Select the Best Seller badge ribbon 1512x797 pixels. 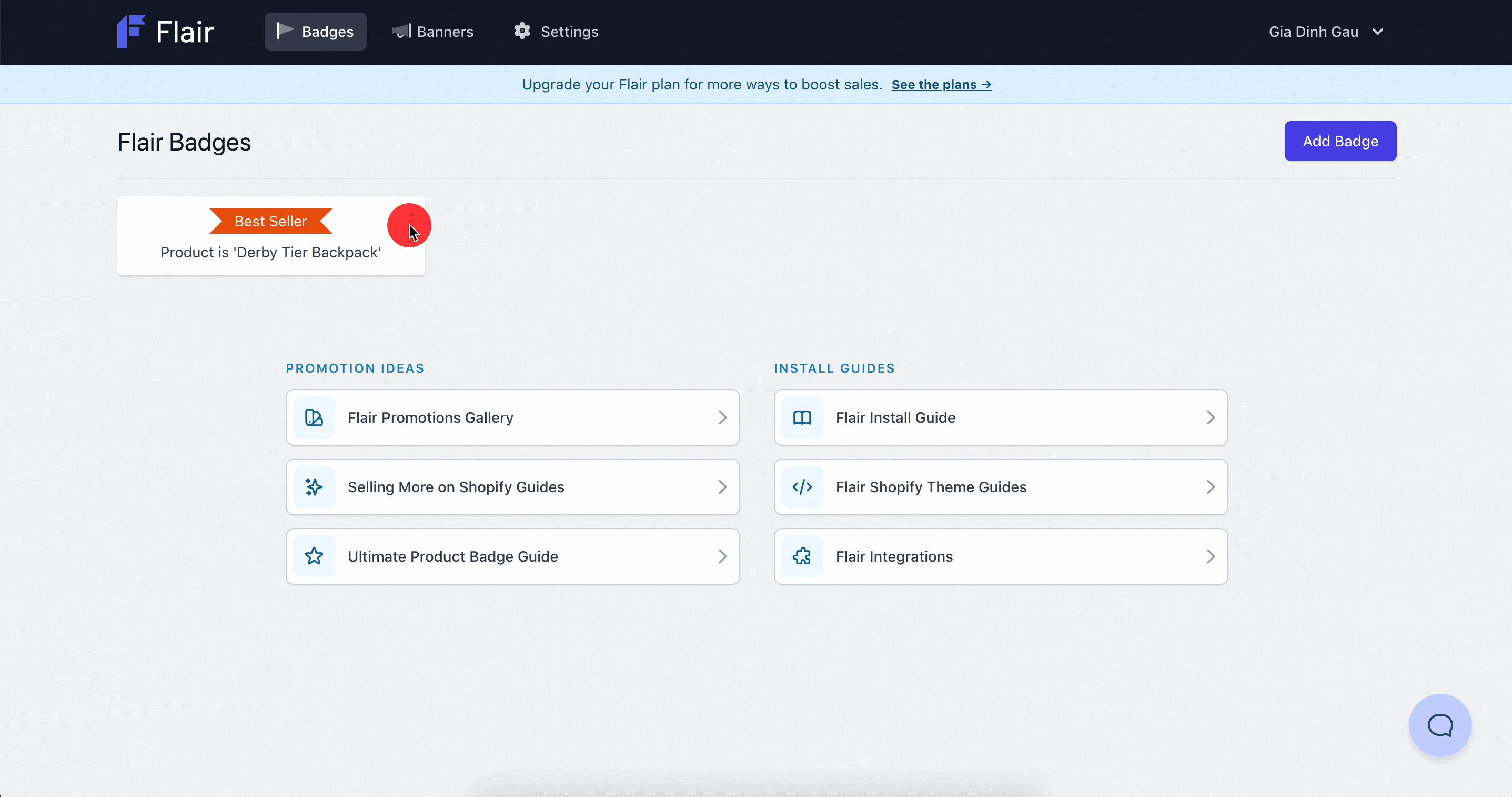coord(270,221)
